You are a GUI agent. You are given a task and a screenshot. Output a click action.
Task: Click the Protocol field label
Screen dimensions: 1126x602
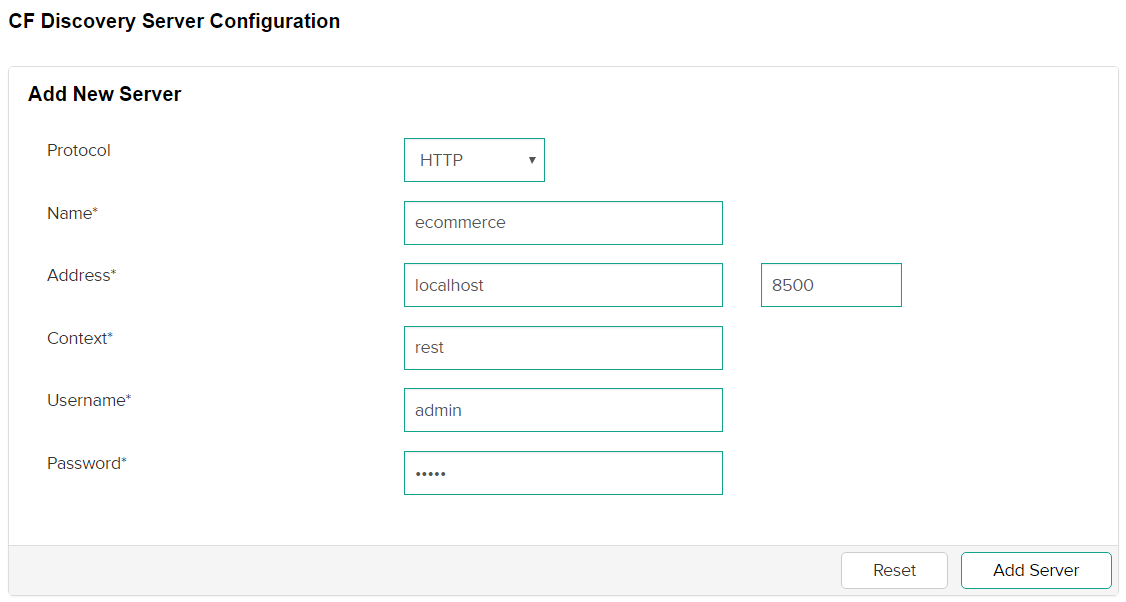click(79, 151)
